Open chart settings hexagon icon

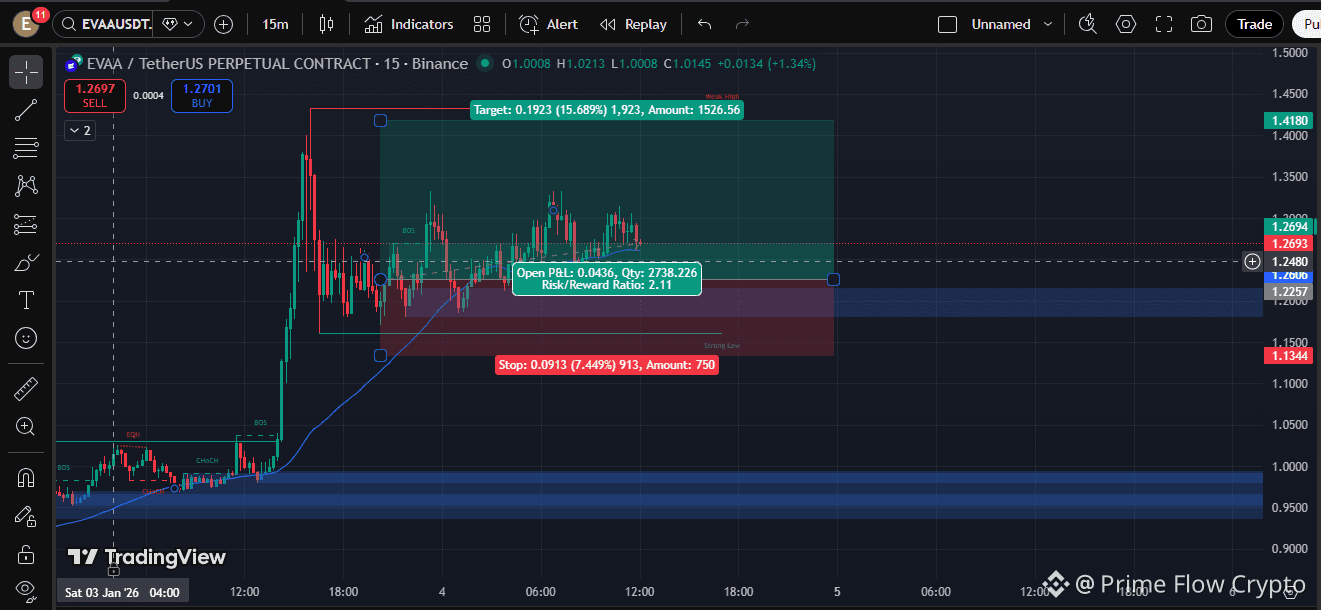[x=1126, y=24]
